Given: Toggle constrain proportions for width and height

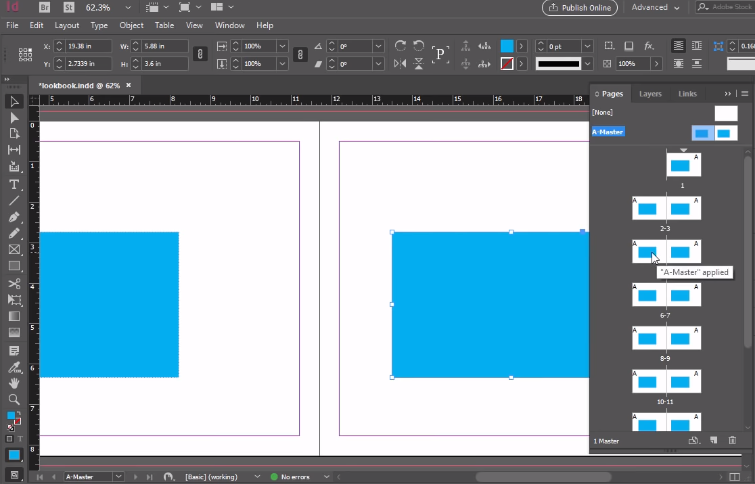Looking at the screenshot, I should click(200, 54).
